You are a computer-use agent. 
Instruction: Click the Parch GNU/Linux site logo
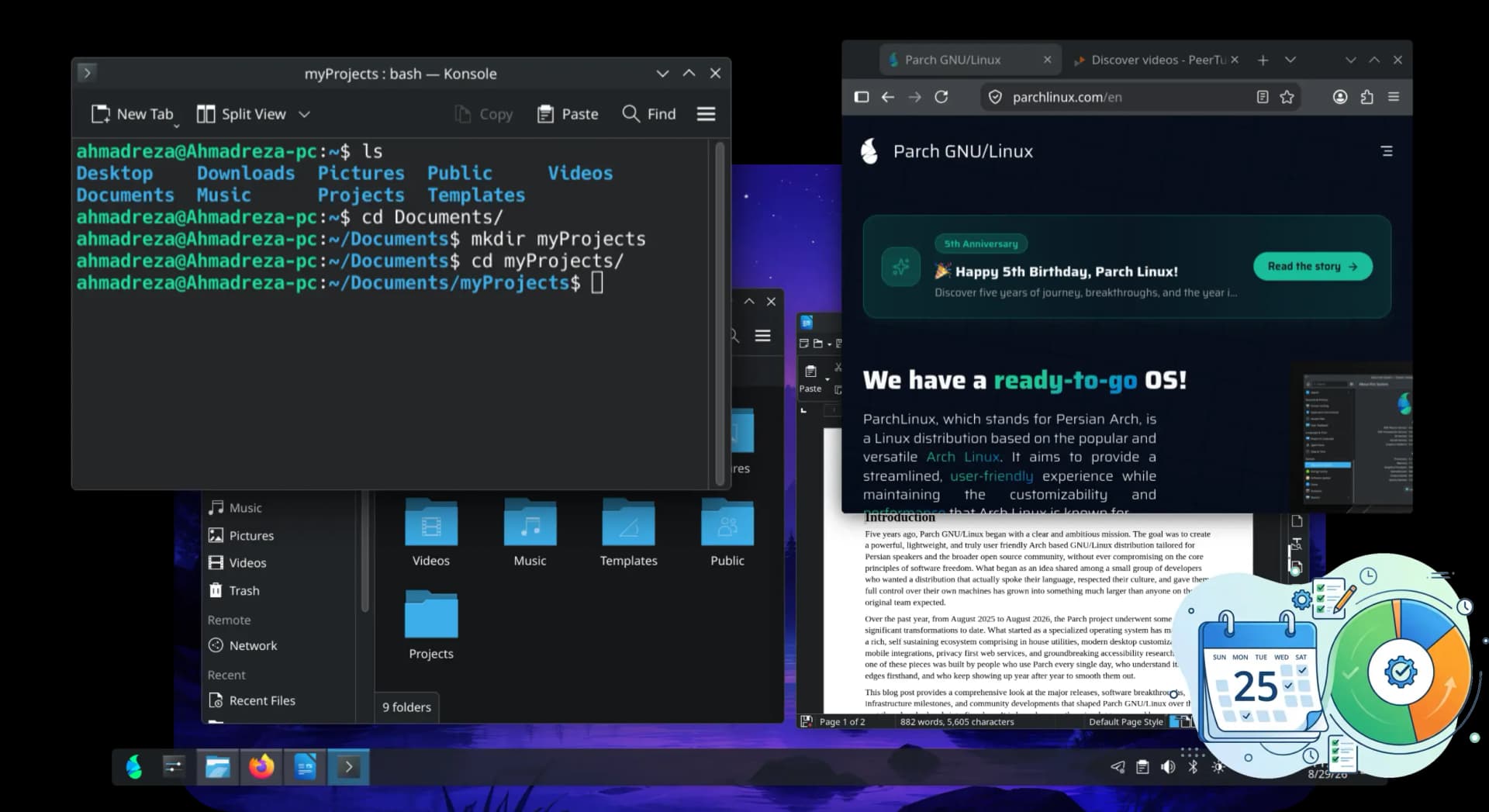869,151
